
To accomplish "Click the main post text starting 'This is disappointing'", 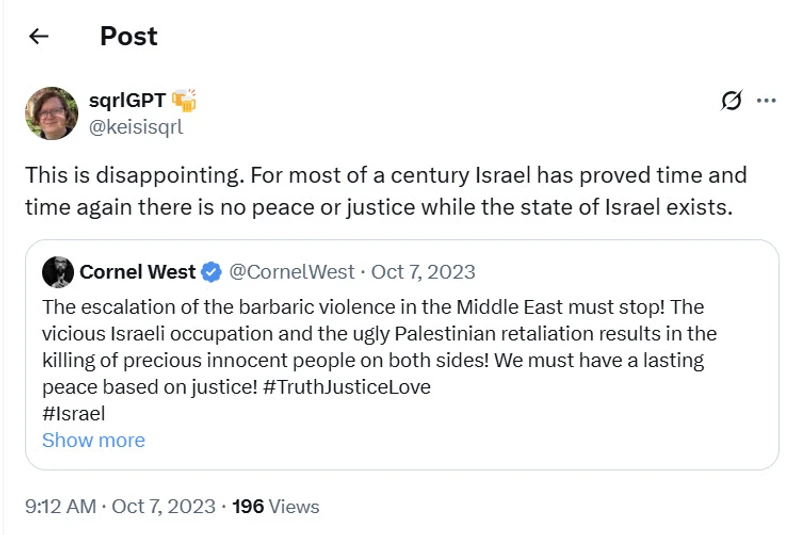I will [385, 191].
